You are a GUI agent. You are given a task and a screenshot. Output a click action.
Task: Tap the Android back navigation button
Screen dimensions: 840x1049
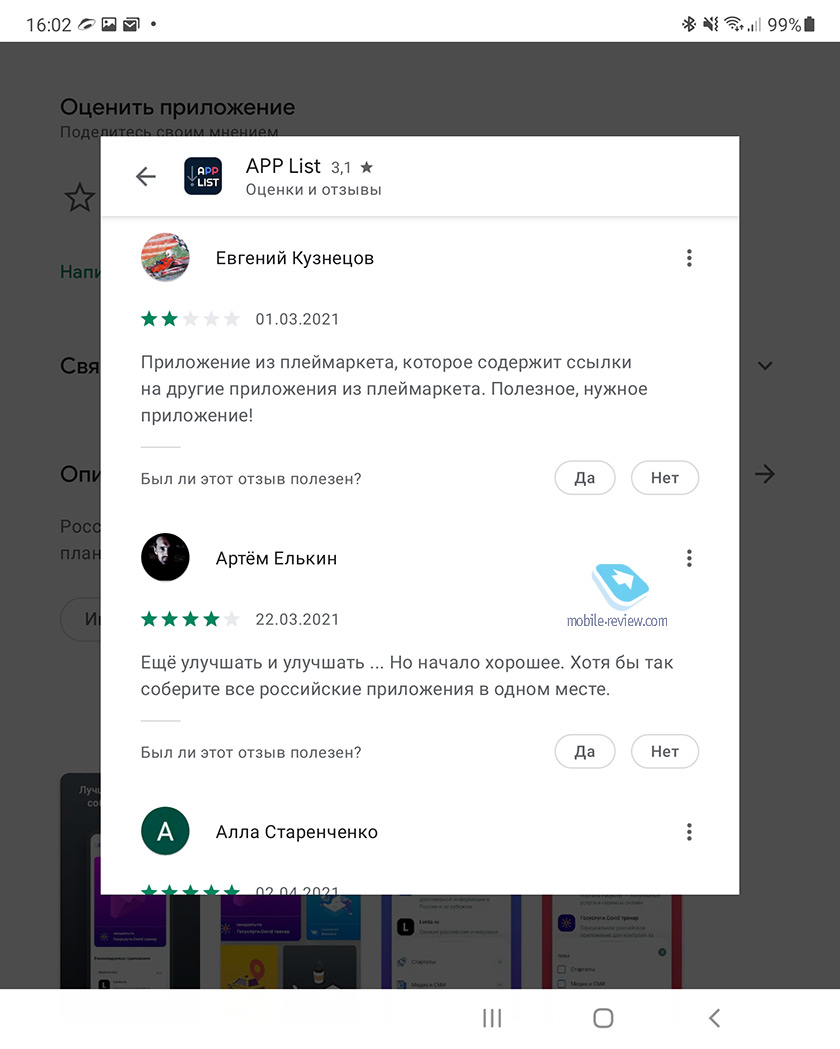click(x=714, y=1018)
